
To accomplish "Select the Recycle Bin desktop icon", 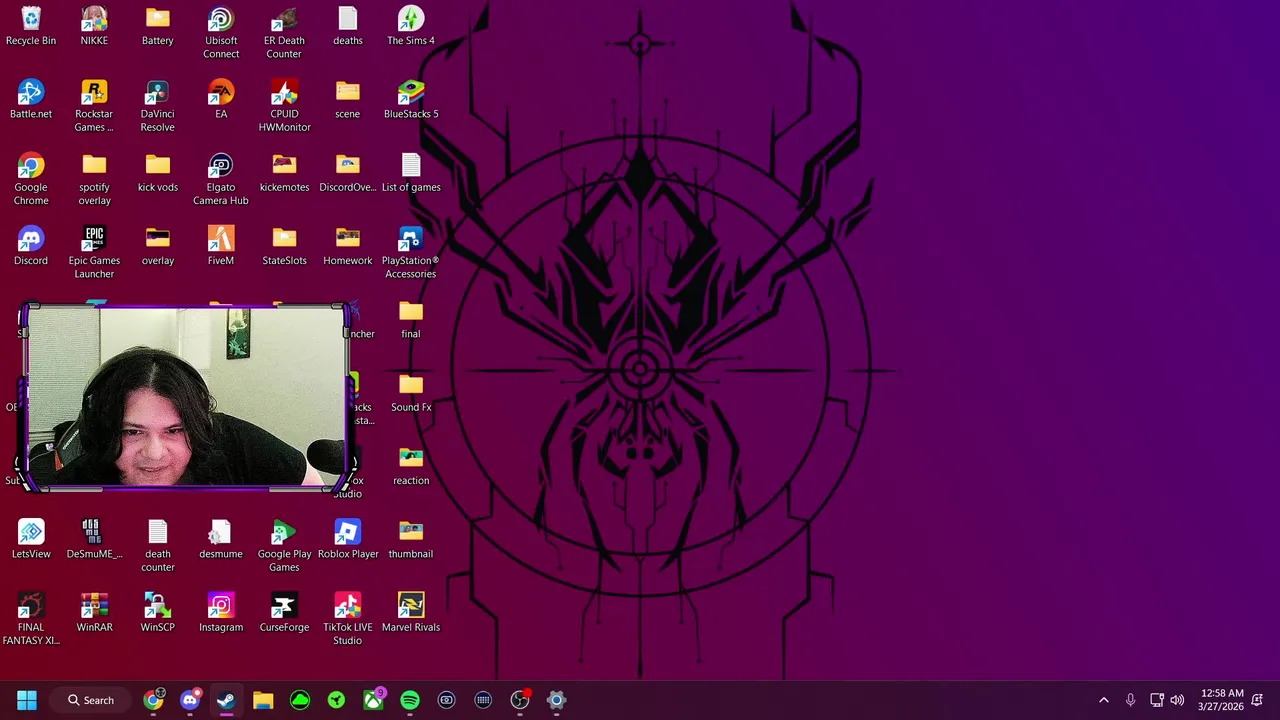I will click(31, 27).
